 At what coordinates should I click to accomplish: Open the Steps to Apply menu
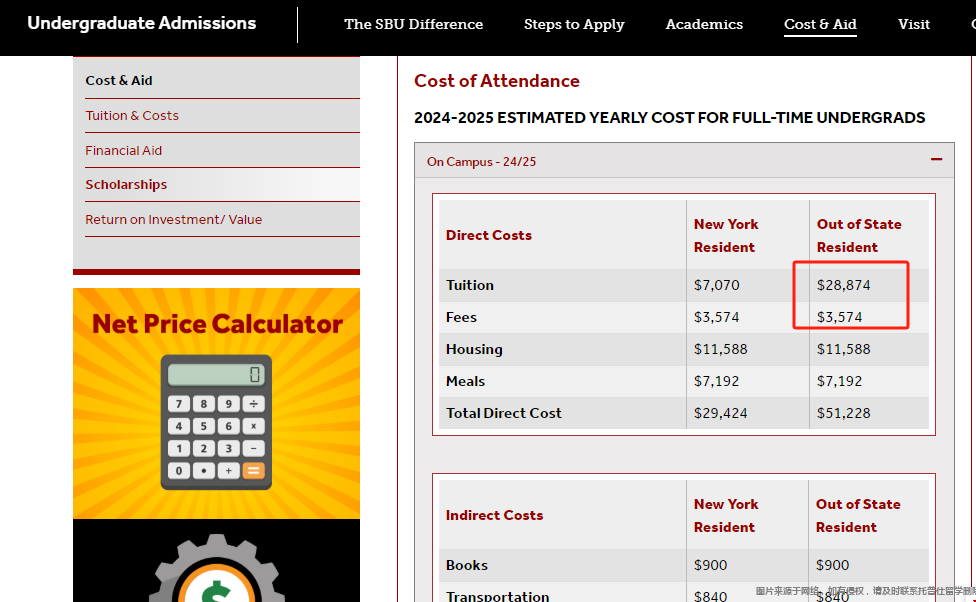click(x=574, y=24)
